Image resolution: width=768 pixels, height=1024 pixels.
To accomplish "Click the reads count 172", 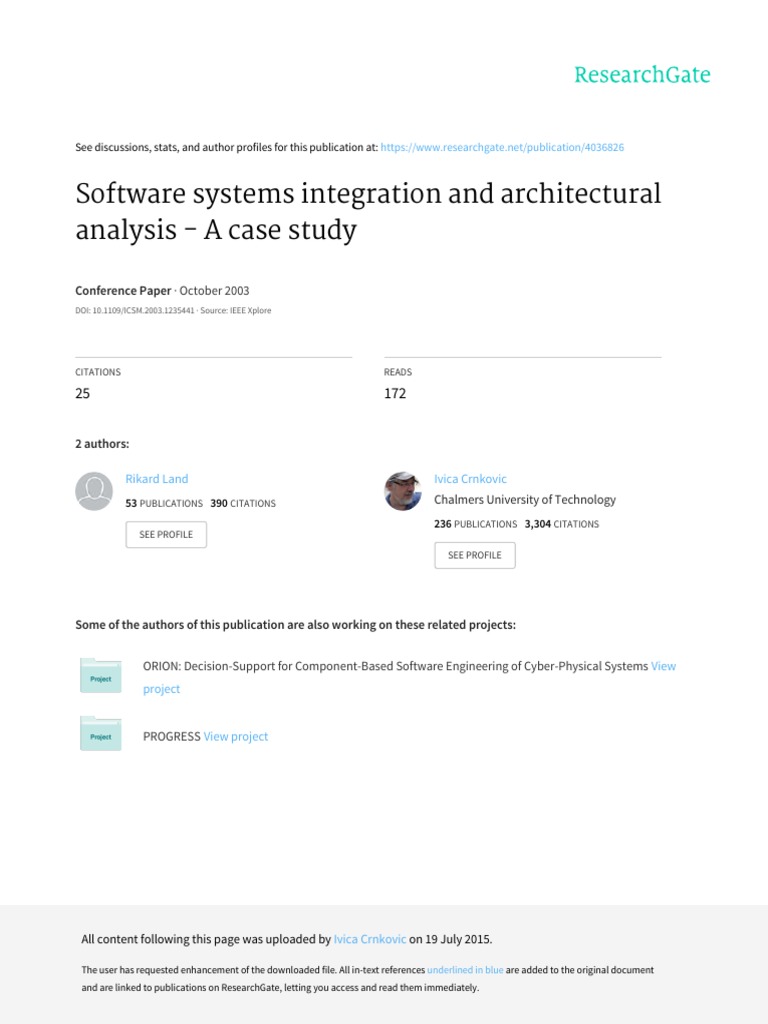I will [x=395, y=393].
